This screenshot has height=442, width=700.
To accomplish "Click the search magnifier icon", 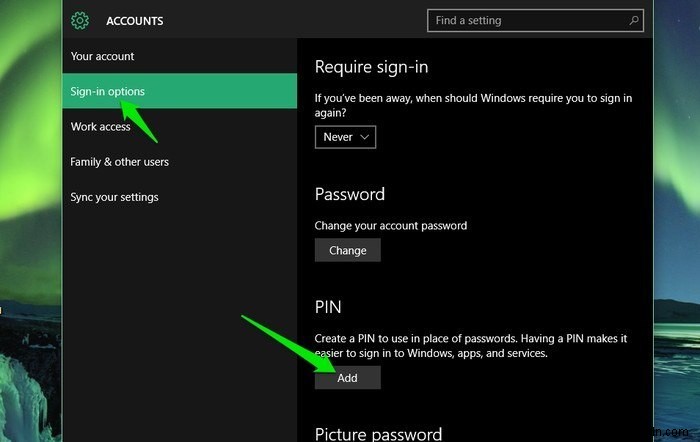I will coord(633,21).
